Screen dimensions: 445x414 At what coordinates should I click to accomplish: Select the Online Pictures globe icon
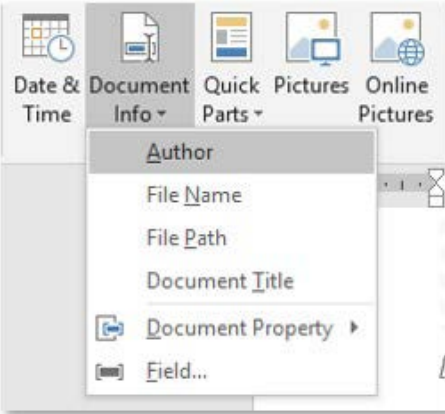[x=397, y=39]
